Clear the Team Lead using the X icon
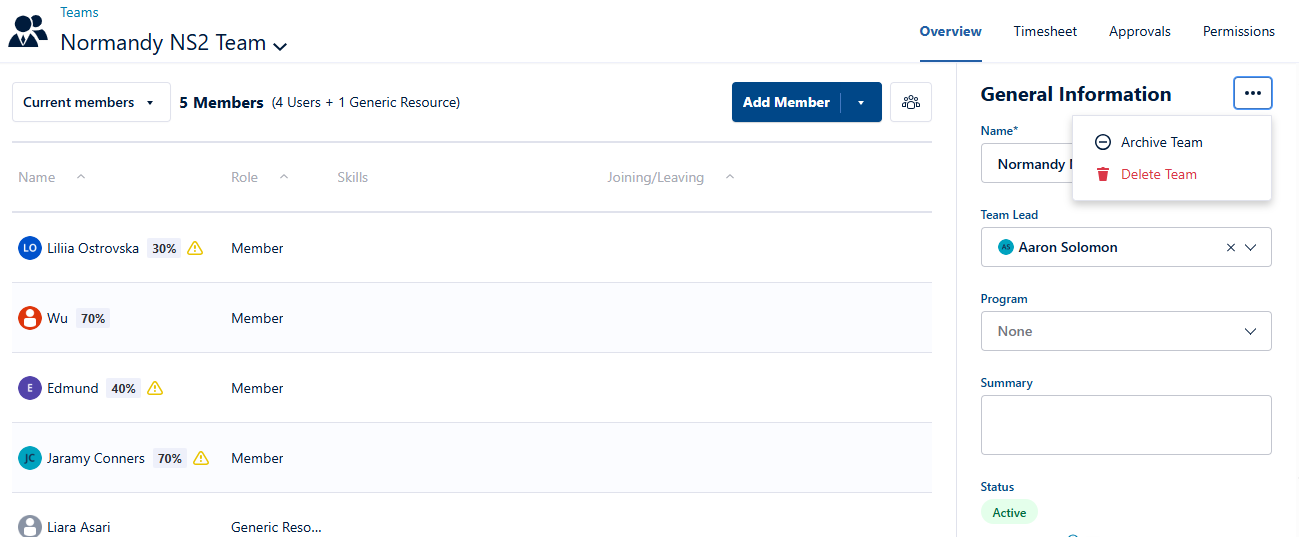1299x537 pixels. coord(1231,247)
